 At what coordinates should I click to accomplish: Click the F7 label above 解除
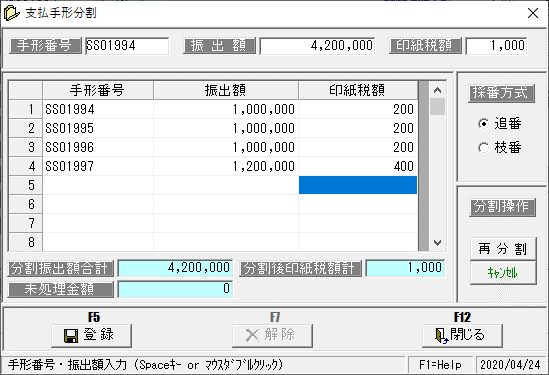pyautogui.click(x=275, y=317)
